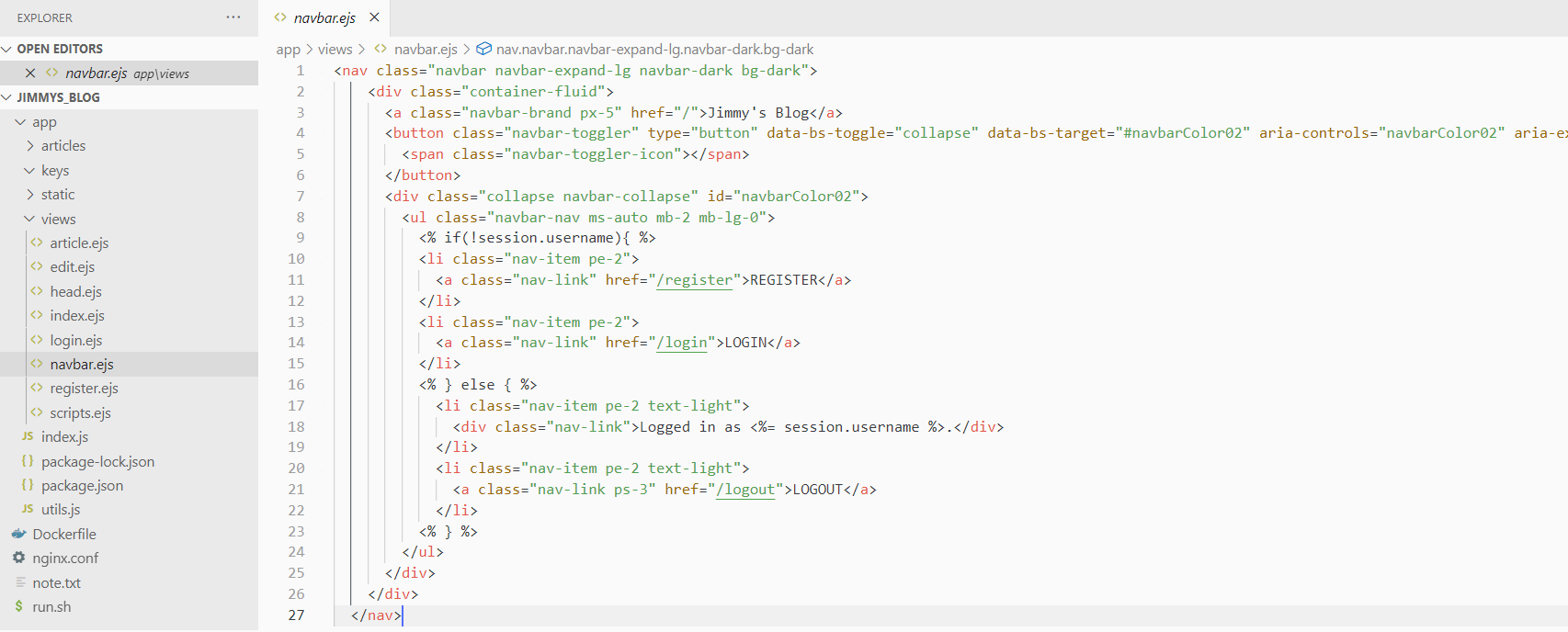The height and width of the screenshot is (632, 1568).
Task: Collapse the views folder
Action: (30, 219)
